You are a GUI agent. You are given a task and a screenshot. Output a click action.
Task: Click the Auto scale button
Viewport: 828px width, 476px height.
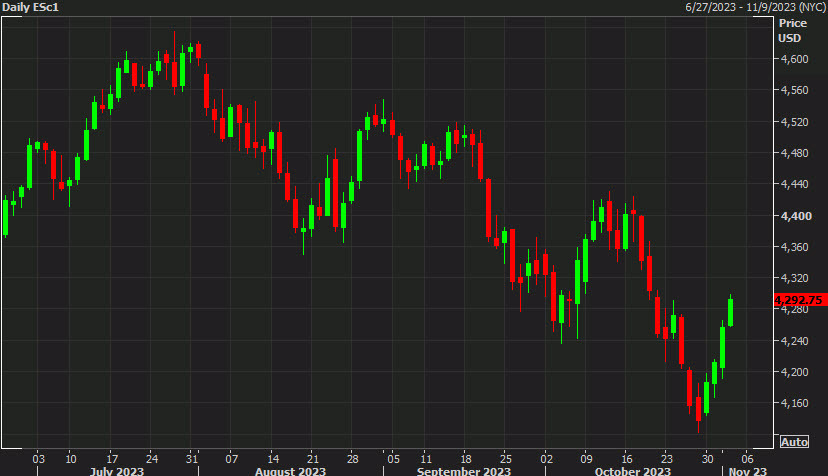tap(794, 442)
